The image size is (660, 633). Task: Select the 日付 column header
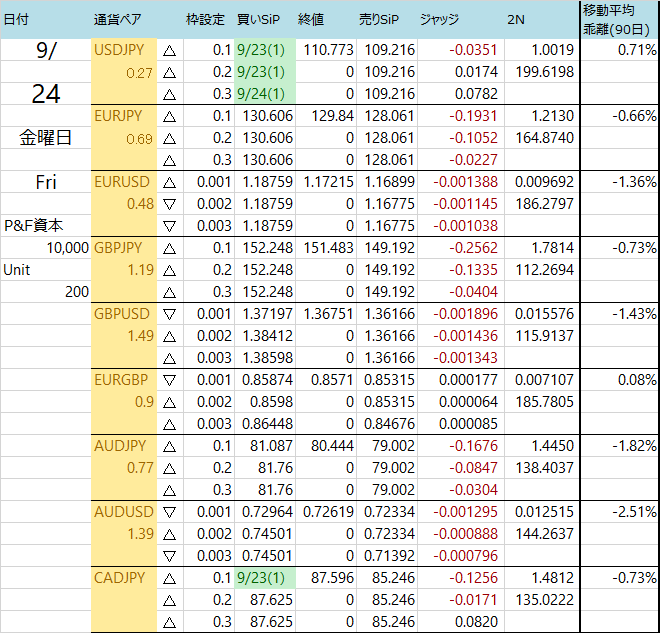[16, 19]
